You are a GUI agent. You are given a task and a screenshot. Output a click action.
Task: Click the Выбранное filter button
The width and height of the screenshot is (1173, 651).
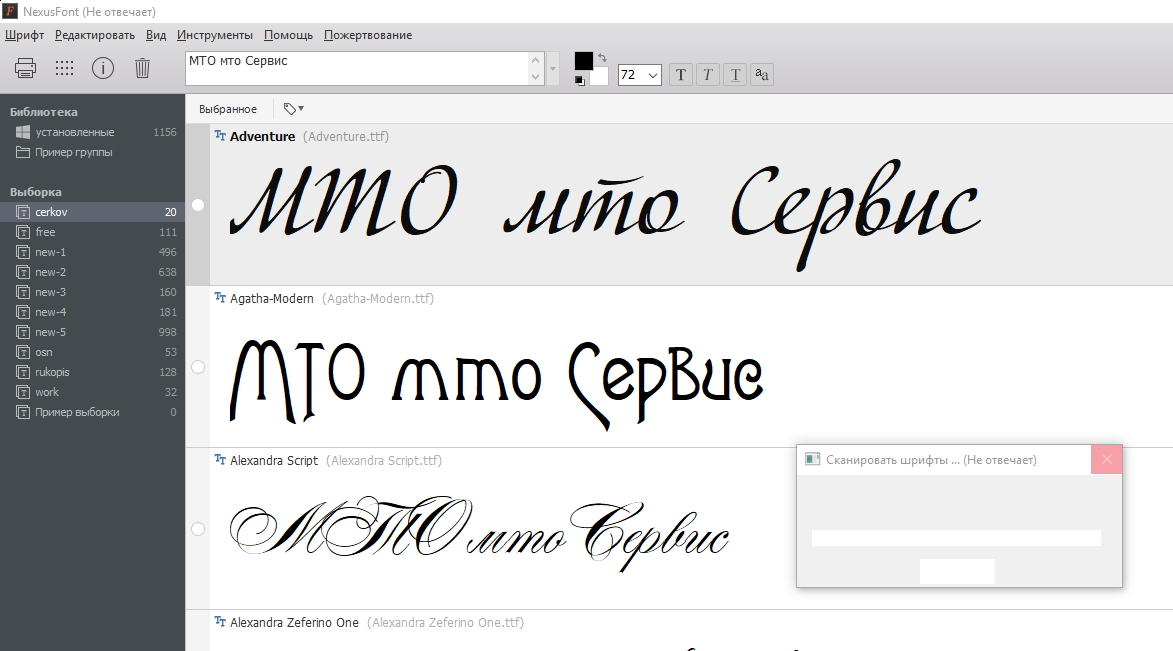(x=228, y=108)
